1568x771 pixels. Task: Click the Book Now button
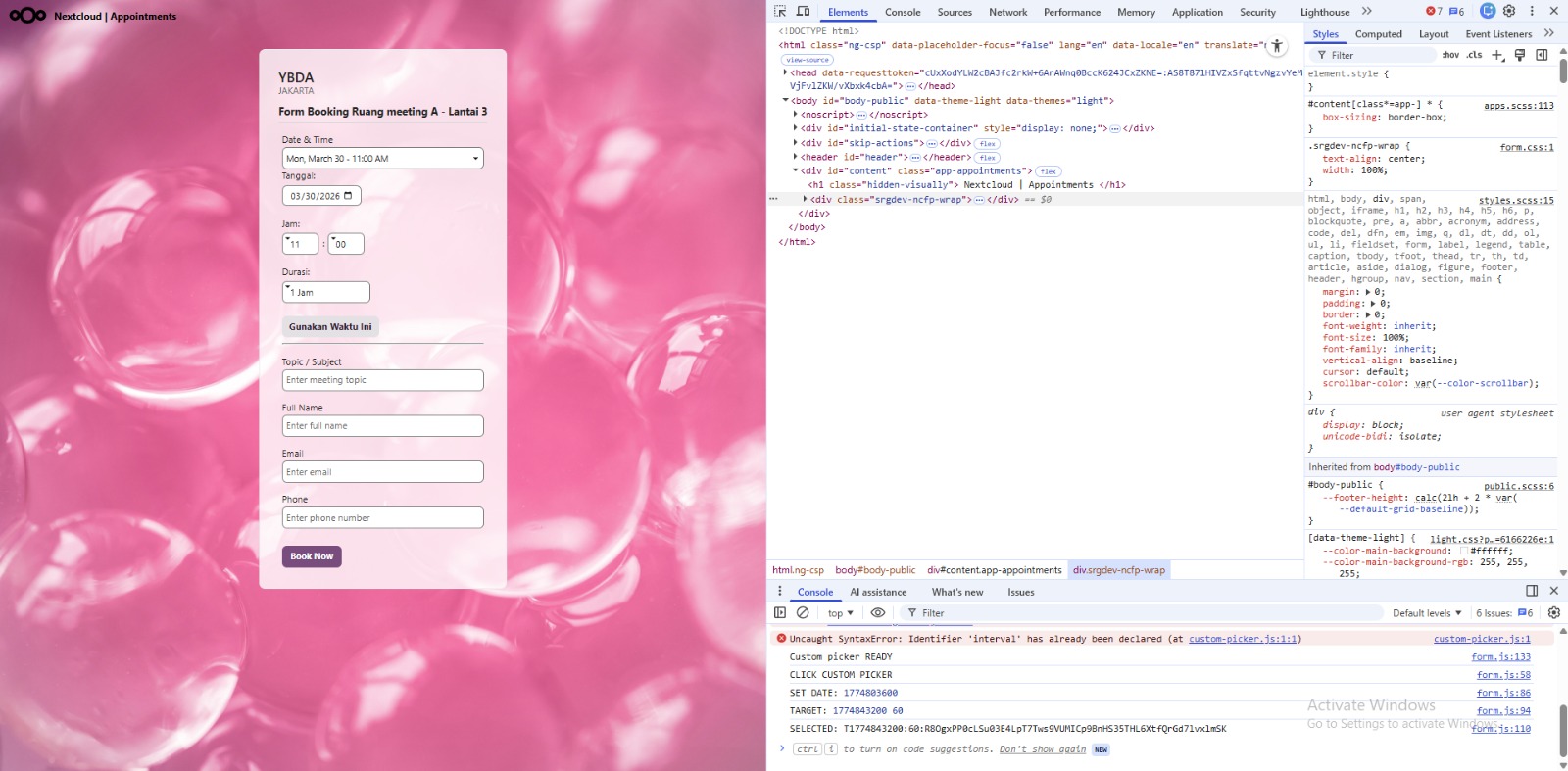tap(312, 556)
